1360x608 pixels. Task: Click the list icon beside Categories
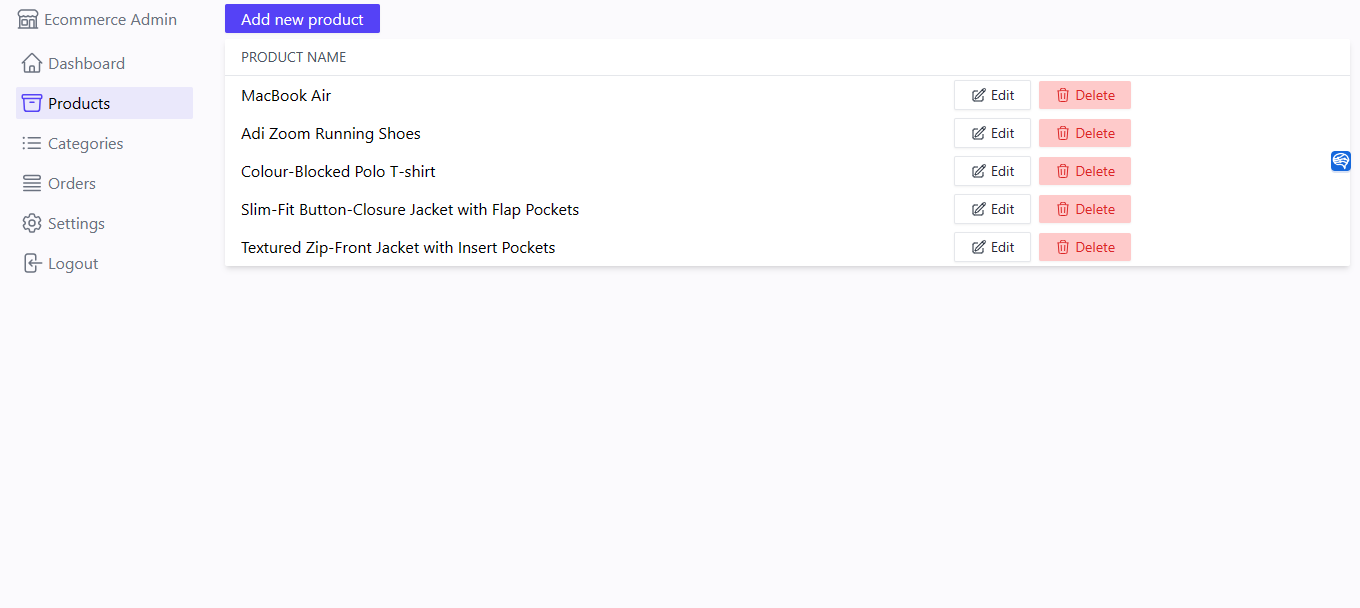click(31, 142)
